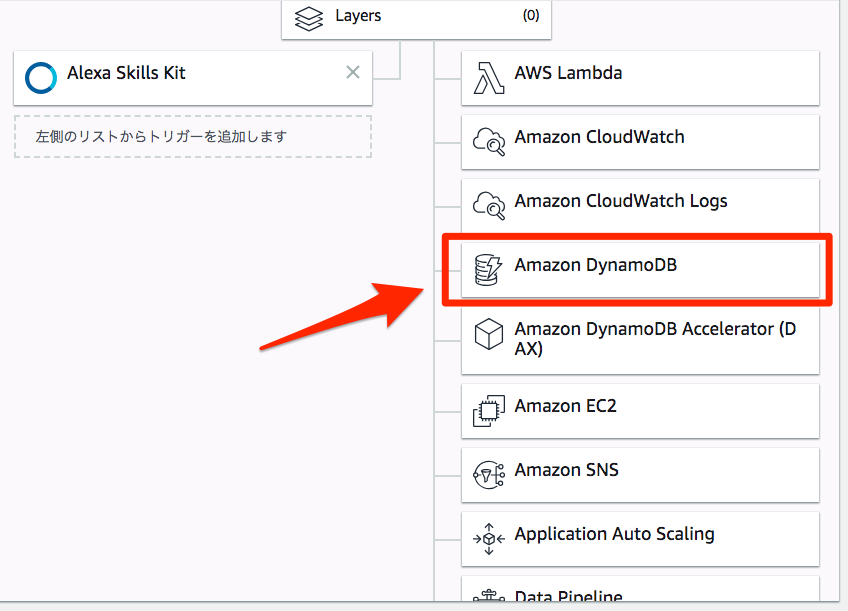Choose Amazon SNS from the services list
The image size is (848, 611).
coord(640,474)
